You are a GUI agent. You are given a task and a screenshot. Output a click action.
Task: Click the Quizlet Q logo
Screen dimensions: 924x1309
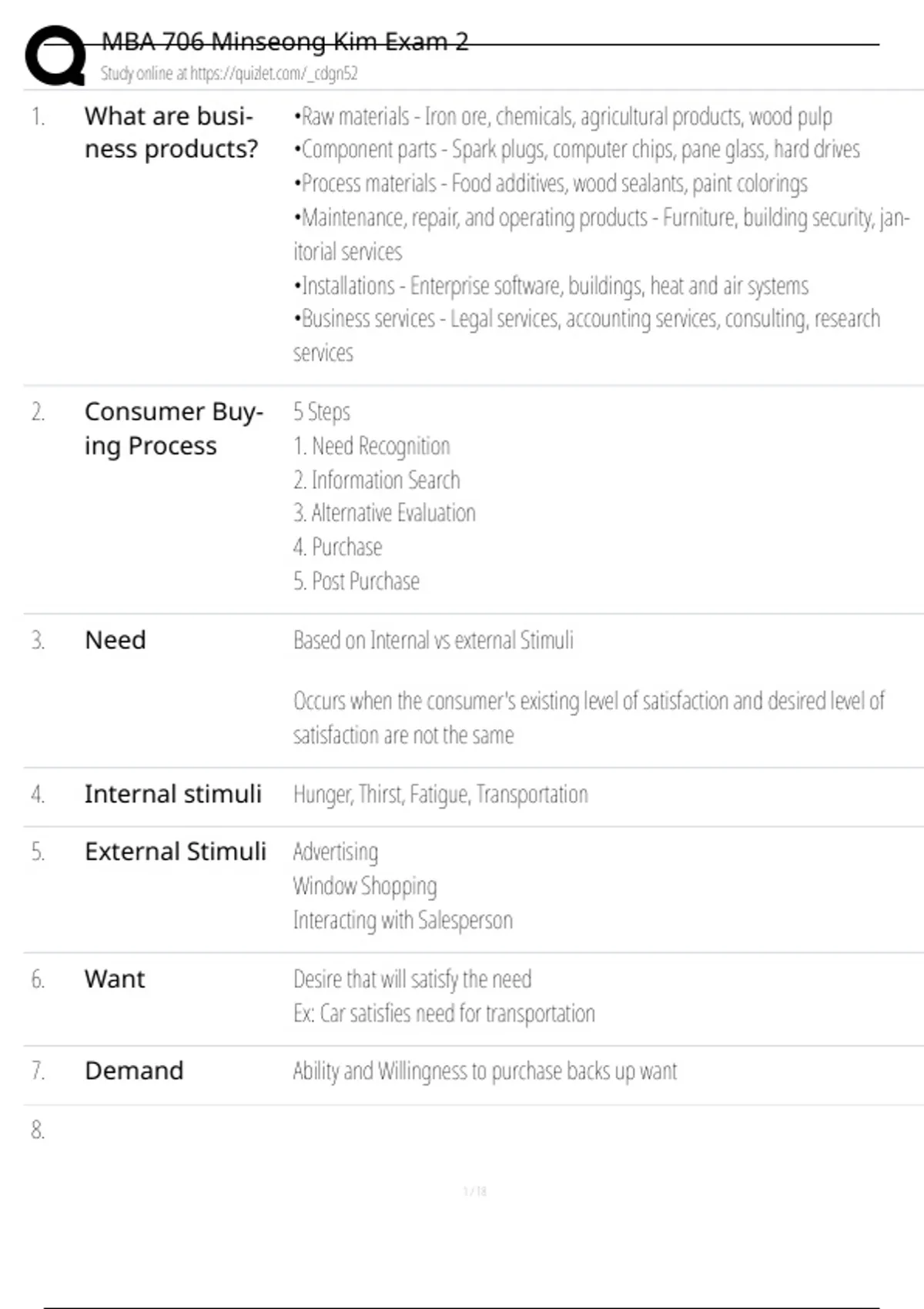pyautogui.click(x=55, y=55)
